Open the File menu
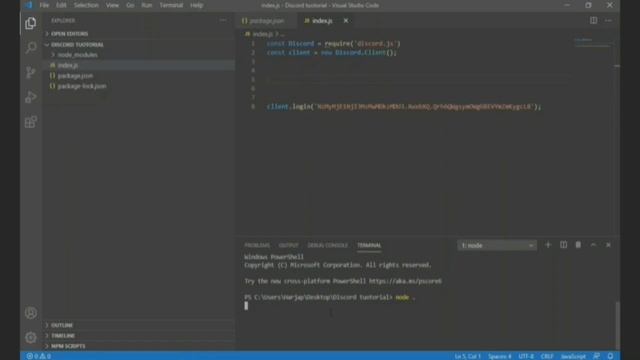640x360 pixels. [44, 5]
